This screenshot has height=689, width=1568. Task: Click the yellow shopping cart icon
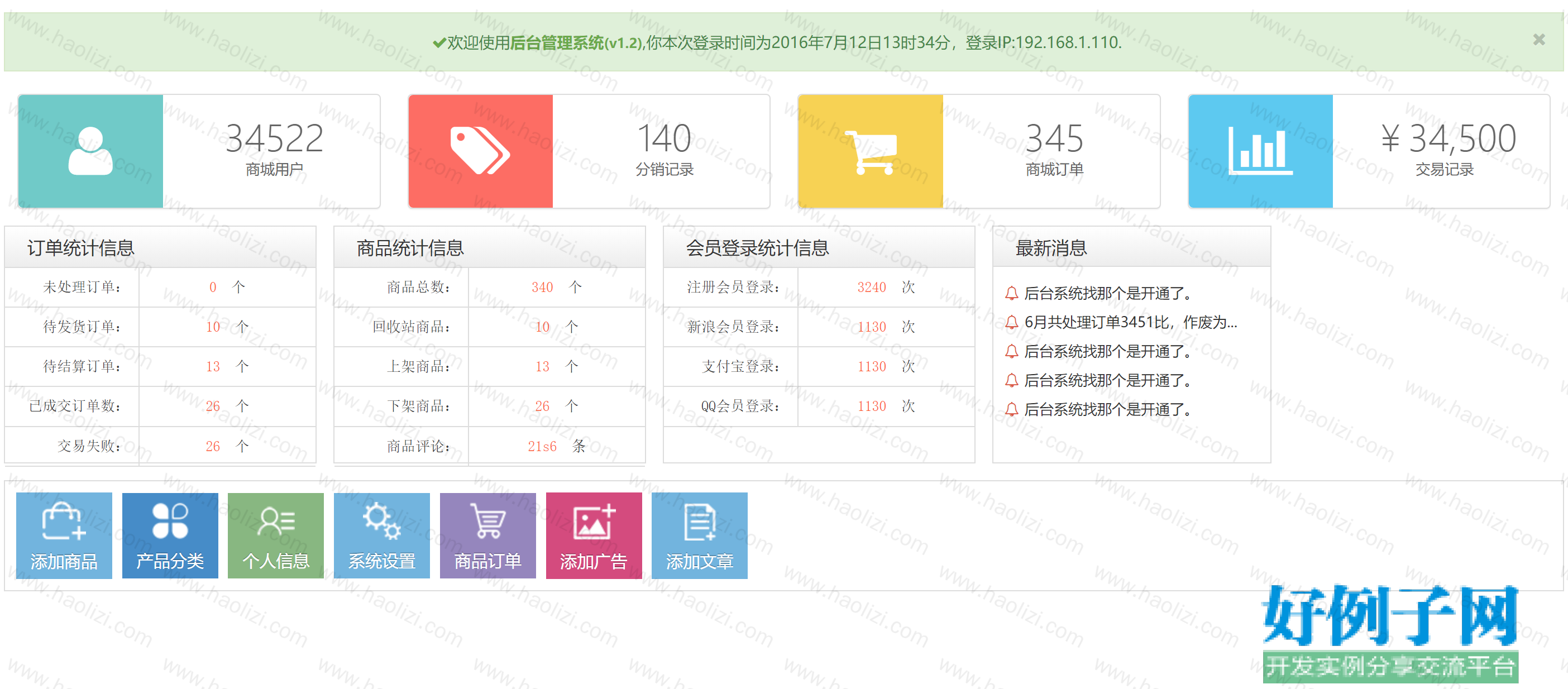click(x=871, y=152)
